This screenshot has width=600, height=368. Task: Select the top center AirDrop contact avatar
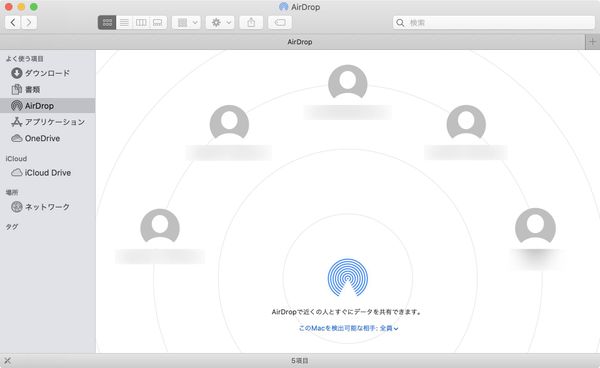pyautogui.click(x=347, y=82)
